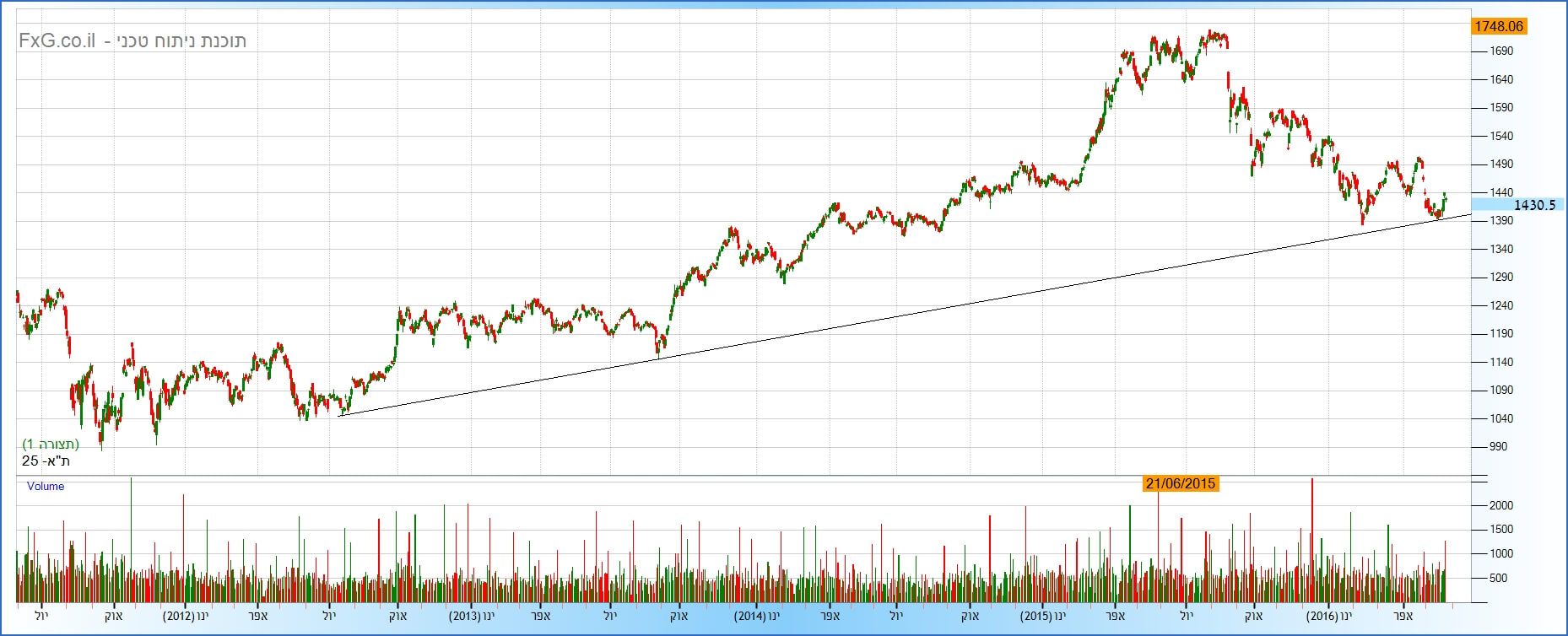Select the 2000 volume axis value
Screen dimensions: 1568x636
tap(1501, 505)
